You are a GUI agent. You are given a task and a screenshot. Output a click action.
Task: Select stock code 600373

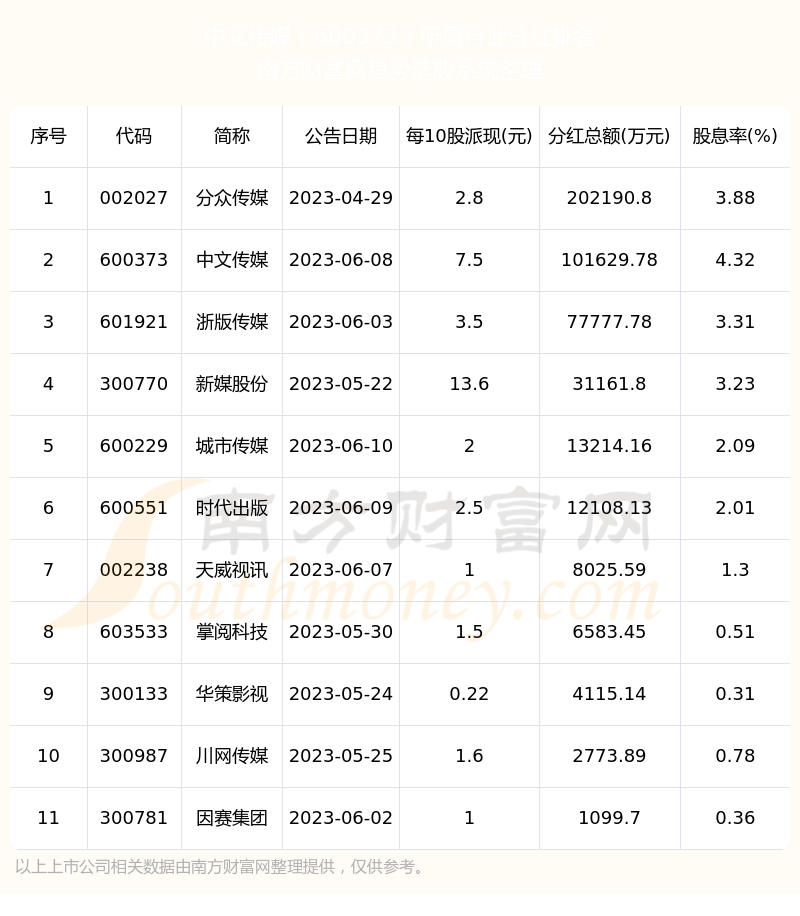[x=134, y=260]
